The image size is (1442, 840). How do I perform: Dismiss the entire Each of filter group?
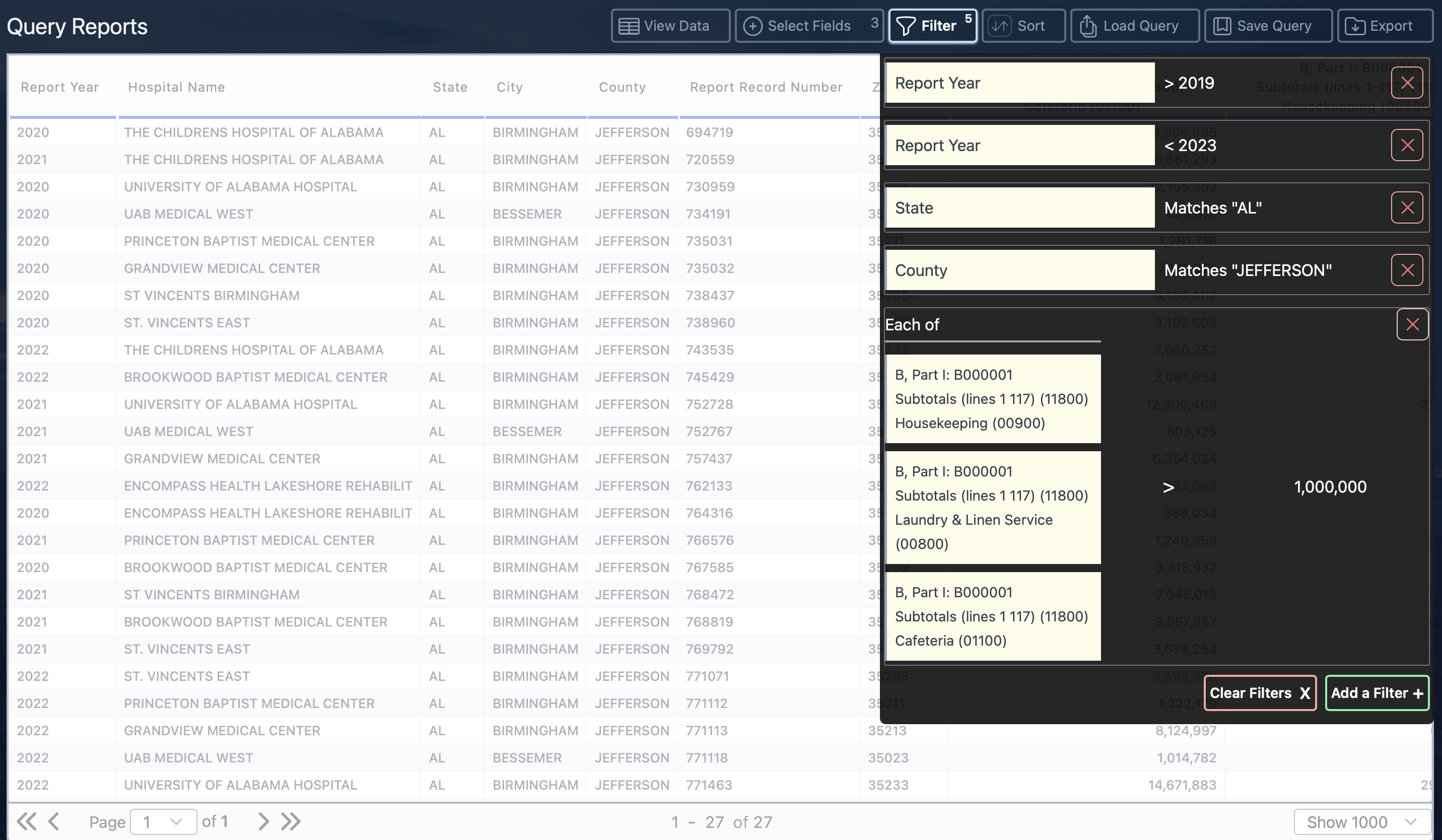[x=1412, y=324]
